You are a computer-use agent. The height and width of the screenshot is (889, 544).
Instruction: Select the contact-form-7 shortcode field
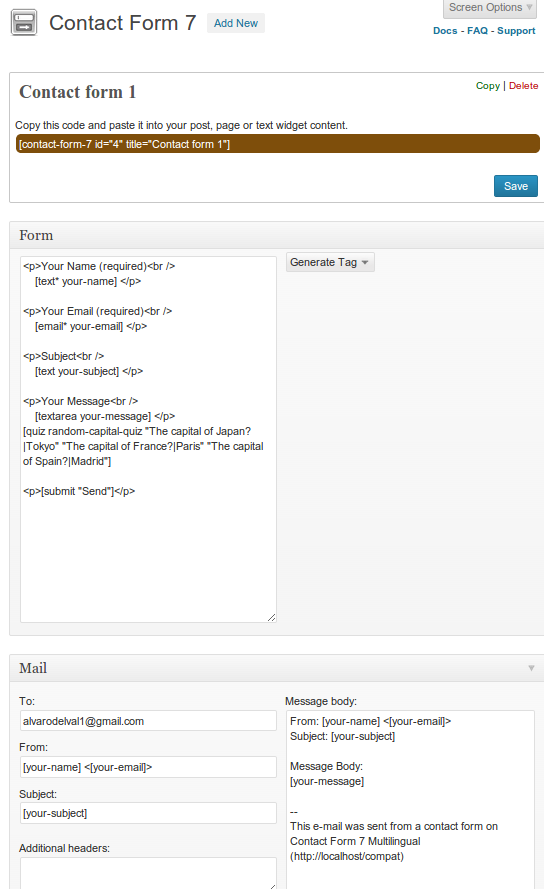277,144
